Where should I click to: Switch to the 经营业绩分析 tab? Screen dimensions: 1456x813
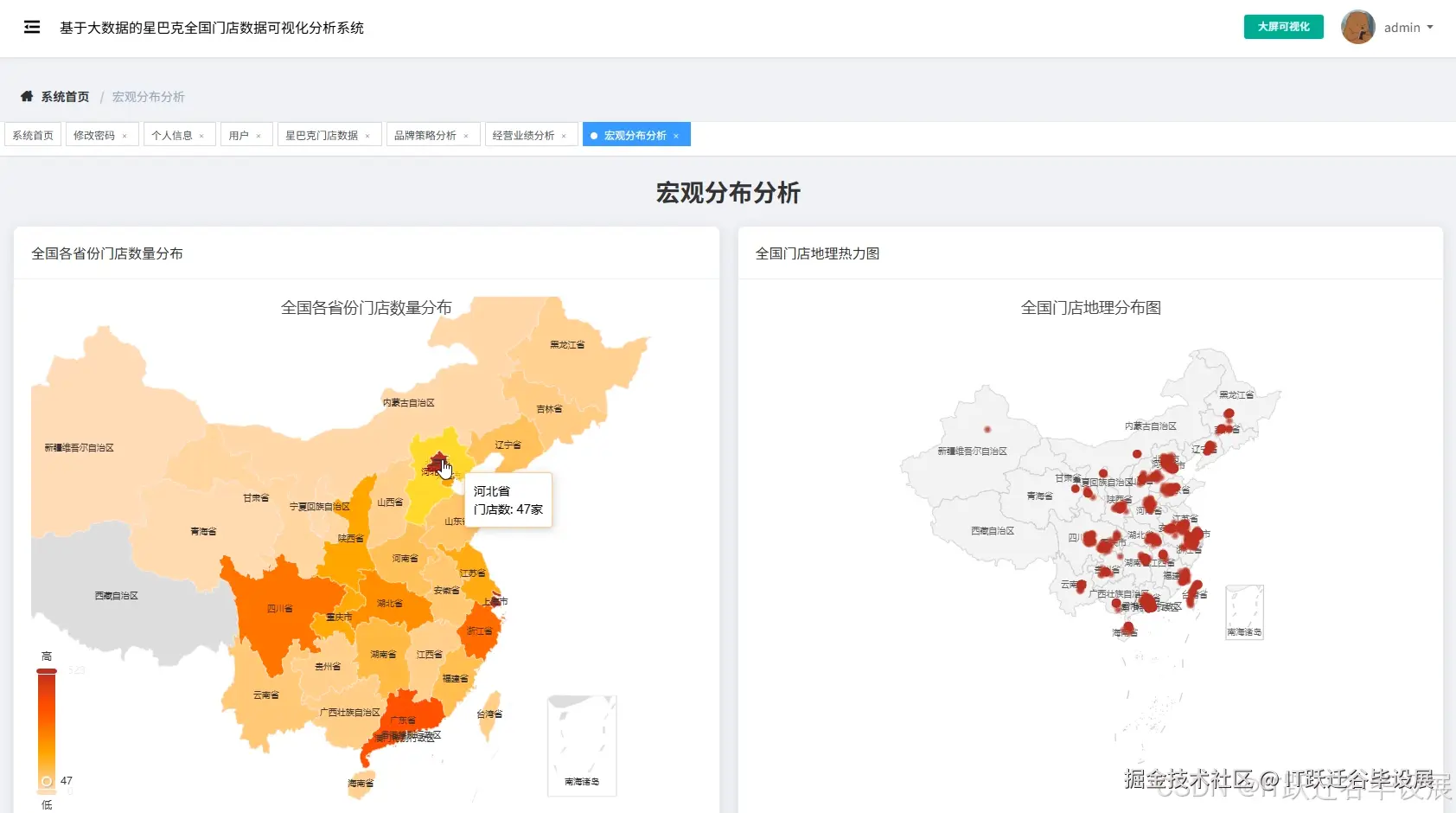tap(525, 135)
